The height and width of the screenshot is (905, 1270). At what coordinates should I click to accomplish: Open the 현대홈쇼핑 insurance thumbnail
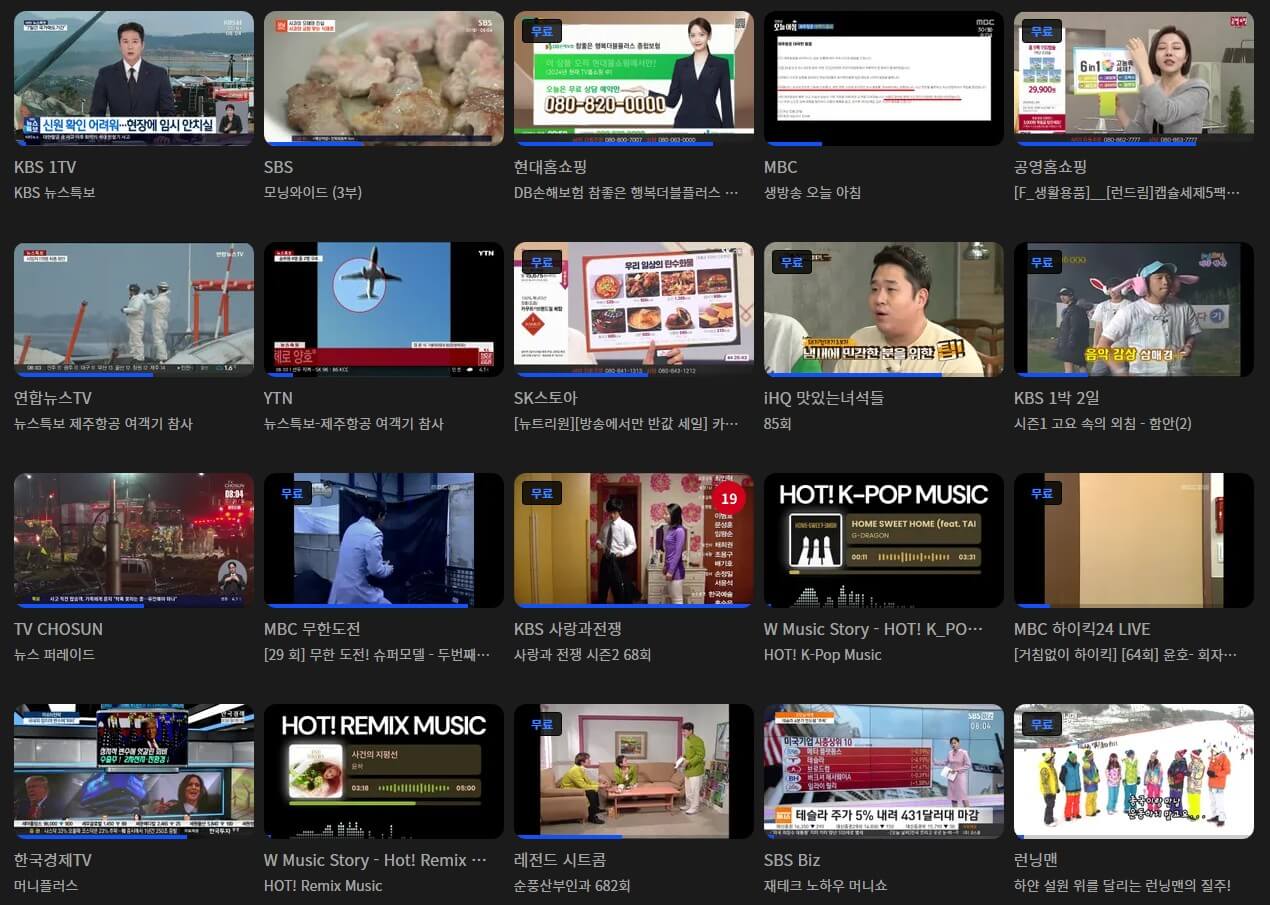[x=634, y=78]
